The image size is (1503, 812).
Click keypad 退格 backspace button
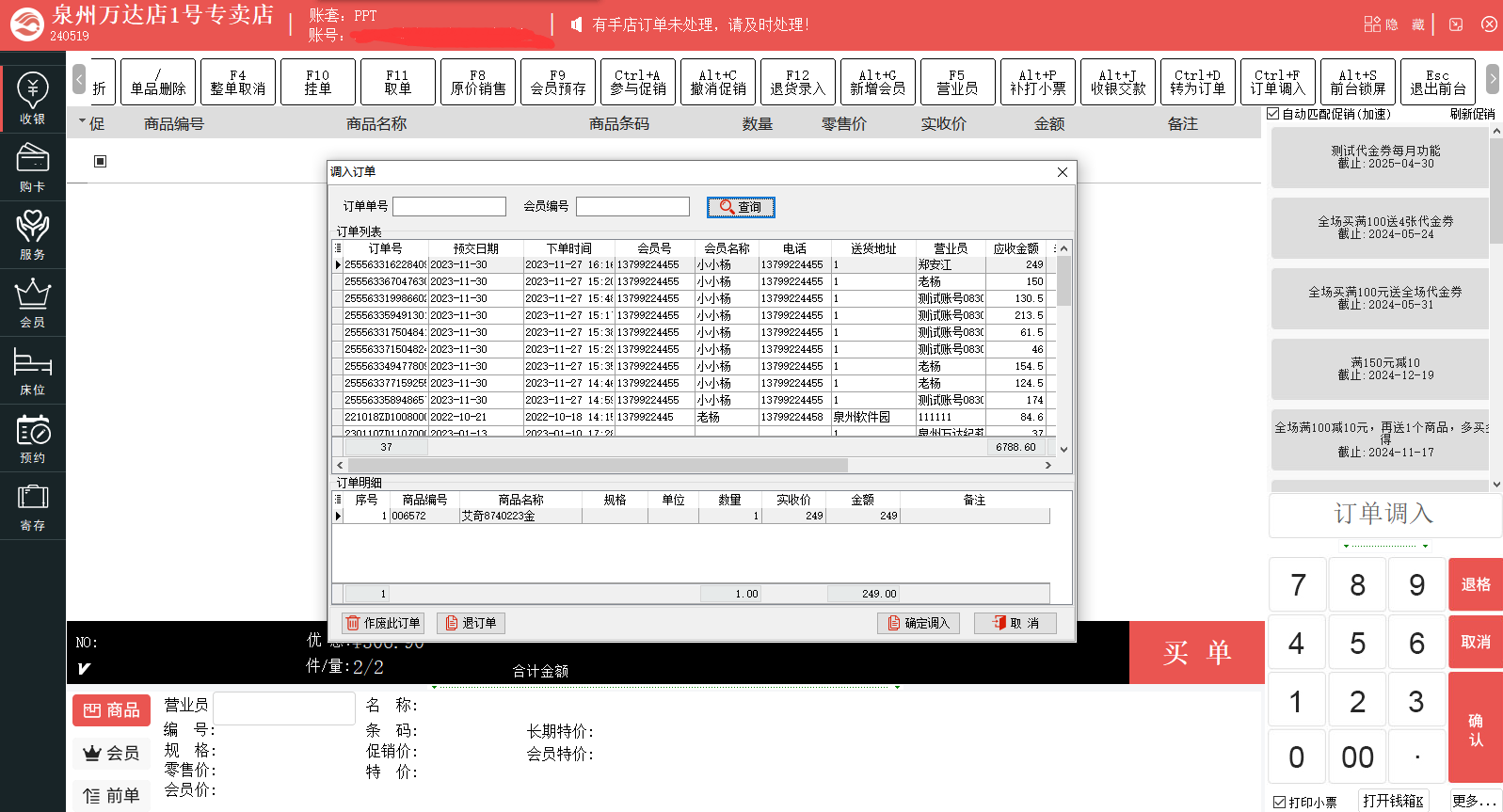[1475, 584]
